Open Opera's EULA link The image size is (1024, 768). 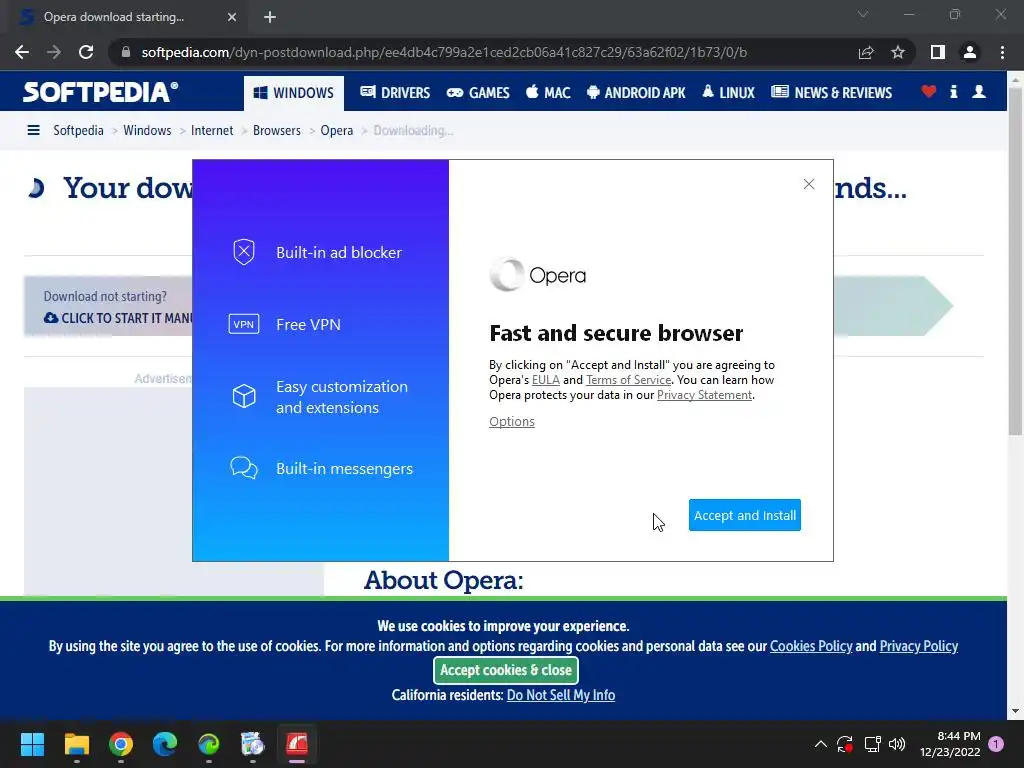pos(546,380)
